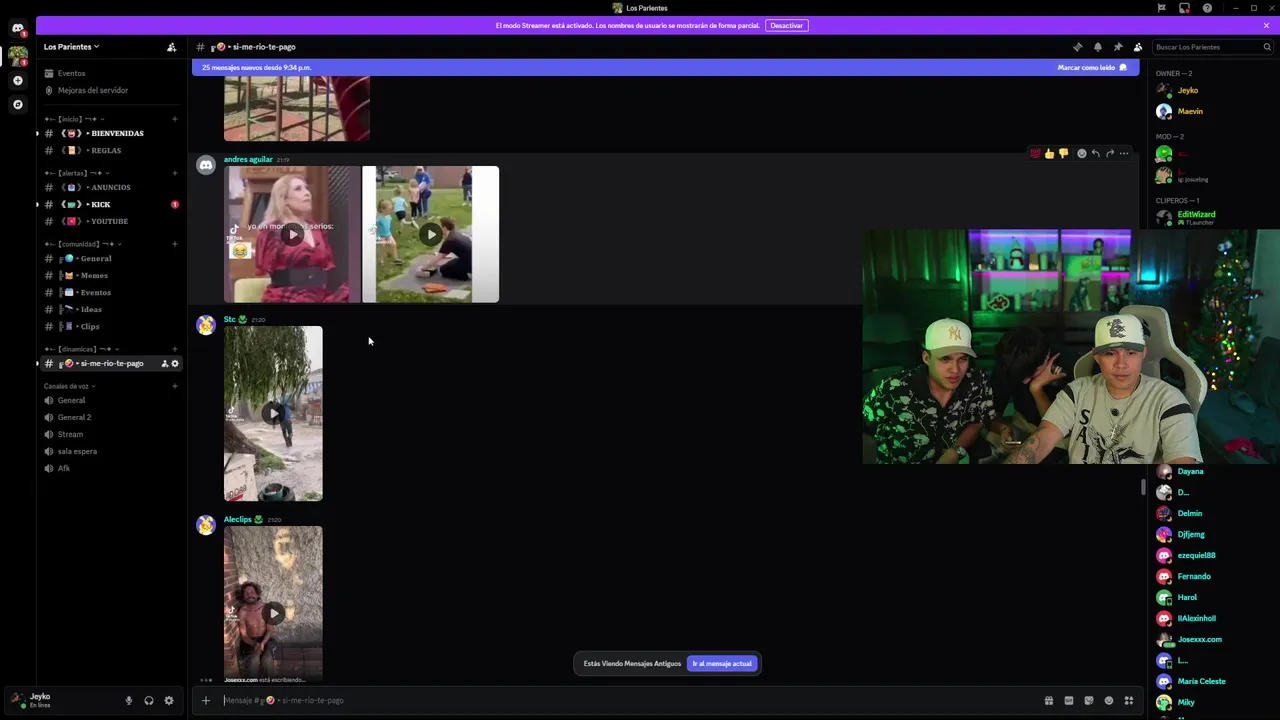The height and width of the screenshot is (720, 1280).
Task: Open more options on andres aguilar's message
Action: point(1124,153)
